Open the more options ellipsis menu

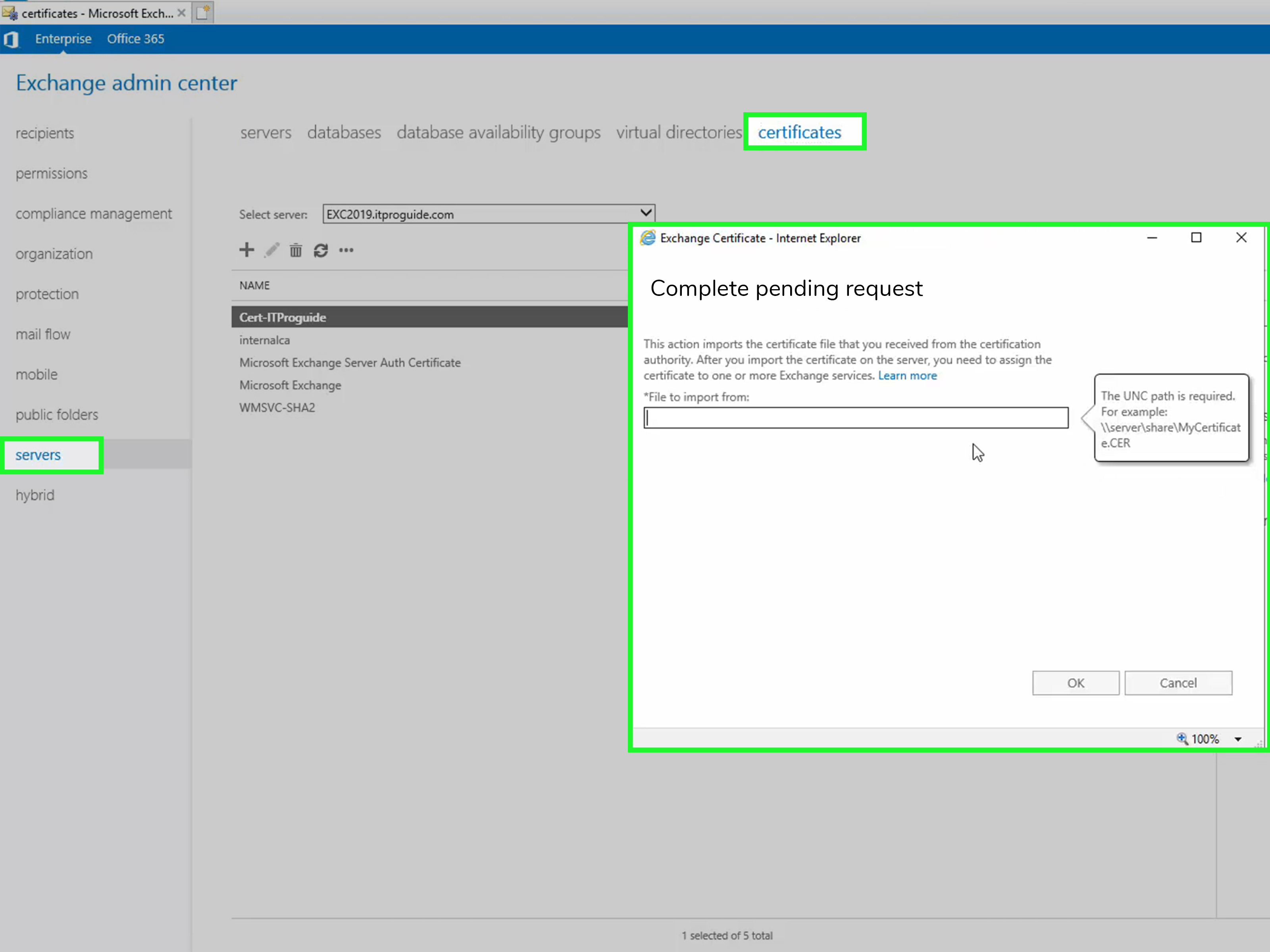point(346,250)
